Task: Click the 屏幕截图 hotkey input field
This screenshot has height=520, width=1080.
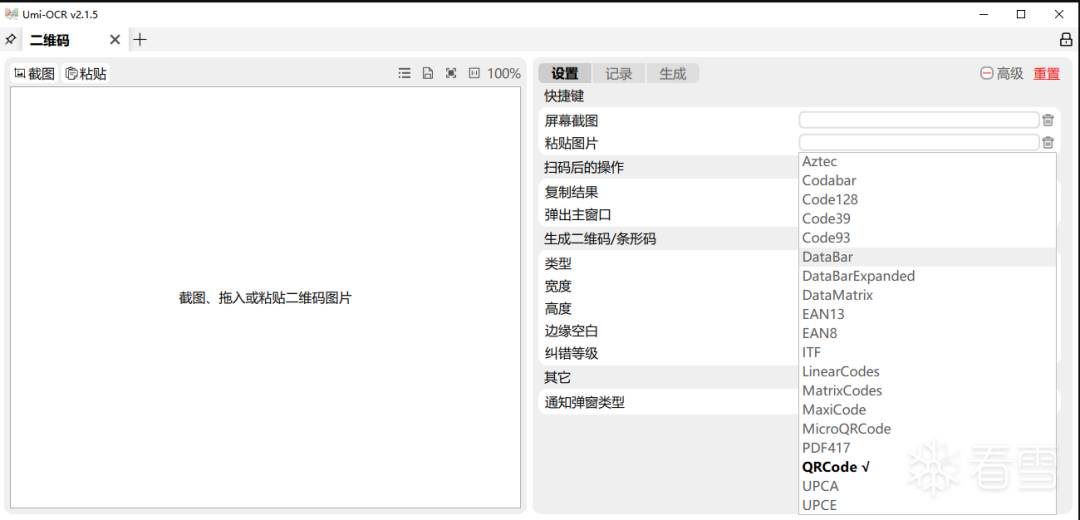Action: pyautogui.click(x=918, y=120)
